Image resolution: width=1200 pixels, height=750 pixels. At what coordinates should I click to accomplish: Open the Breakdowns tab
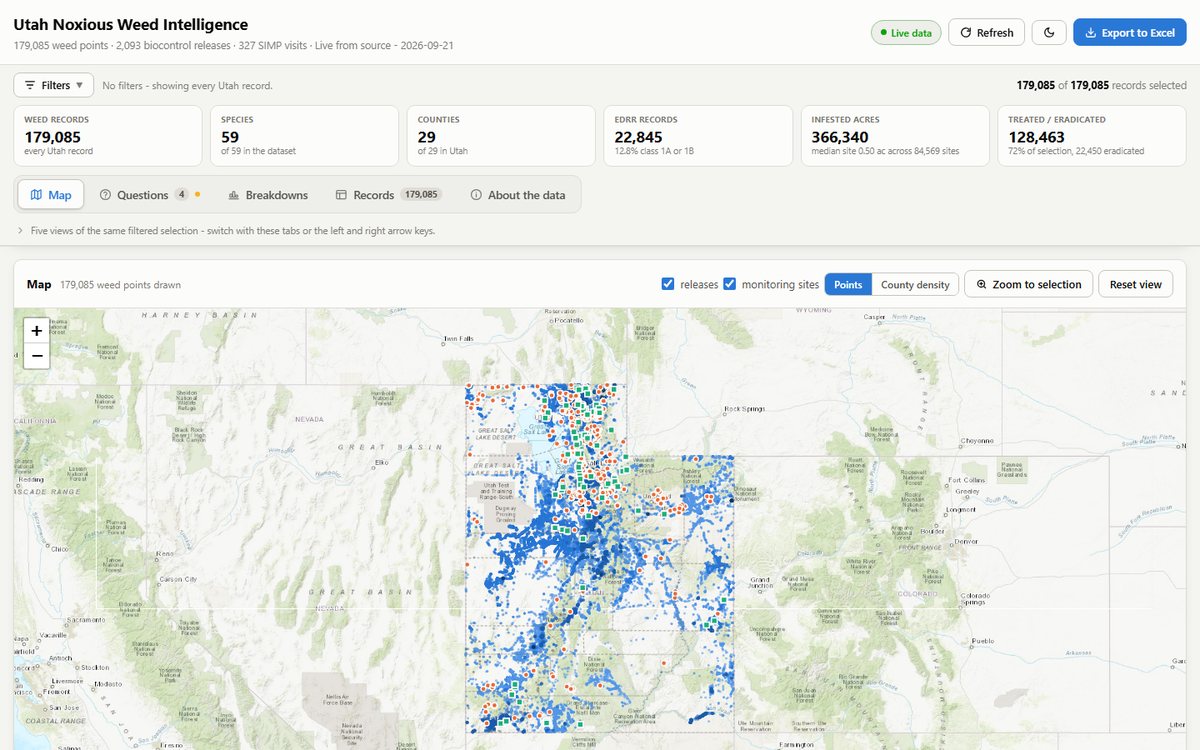pos(268,195)
